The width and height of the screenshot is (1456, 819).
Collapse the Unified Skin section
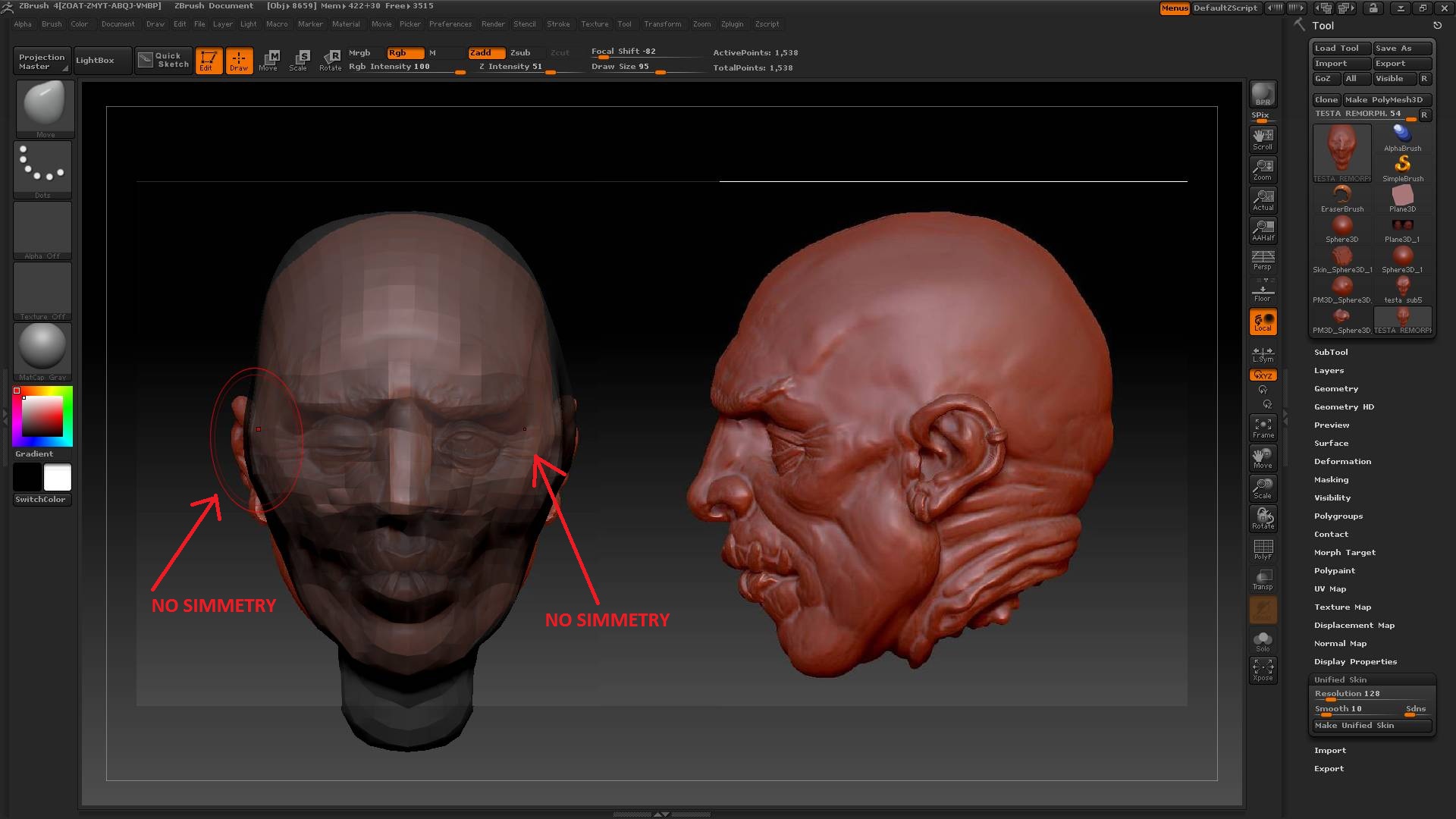pos(1340,680)
